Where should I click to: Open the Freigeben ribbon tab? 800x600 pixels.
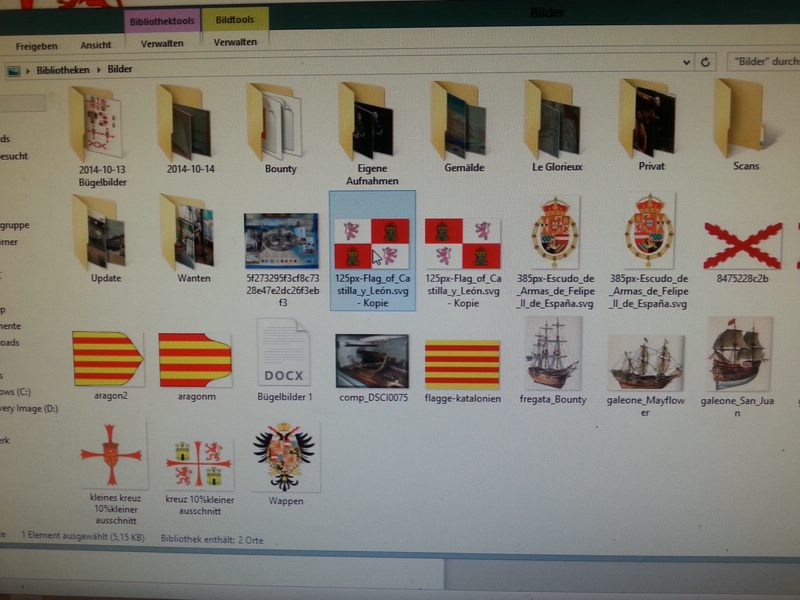tap(36, 45)
